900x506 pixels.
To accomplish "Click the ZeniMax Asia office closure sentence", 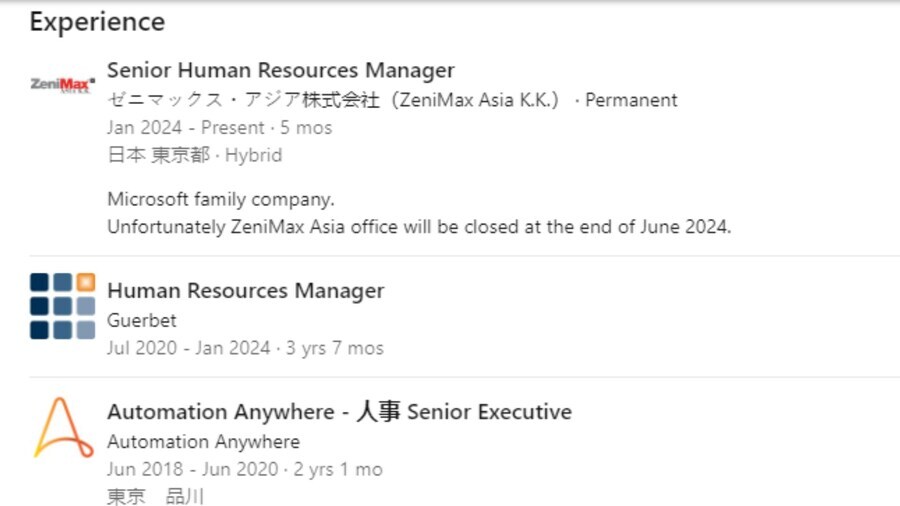I will pyautogui.click(x=419, y=227).
